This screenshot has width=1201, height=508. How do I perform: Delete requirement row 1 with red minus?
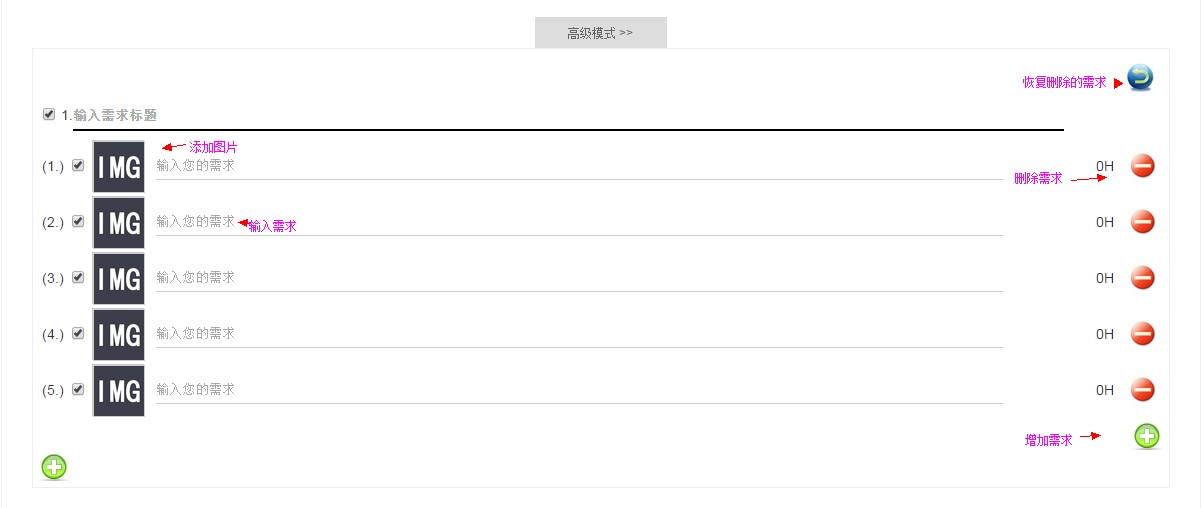coord(1142,166)
